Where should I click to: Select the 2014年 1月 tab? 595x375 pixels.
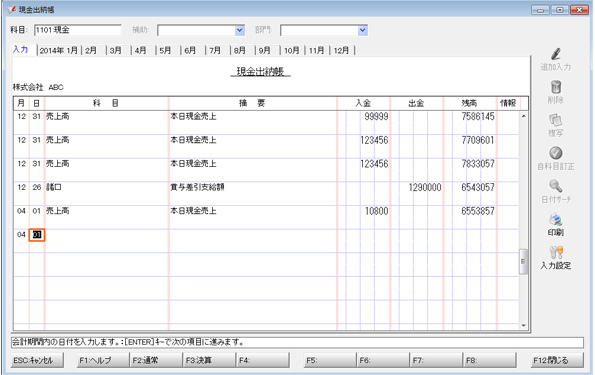tap(59, 50)
